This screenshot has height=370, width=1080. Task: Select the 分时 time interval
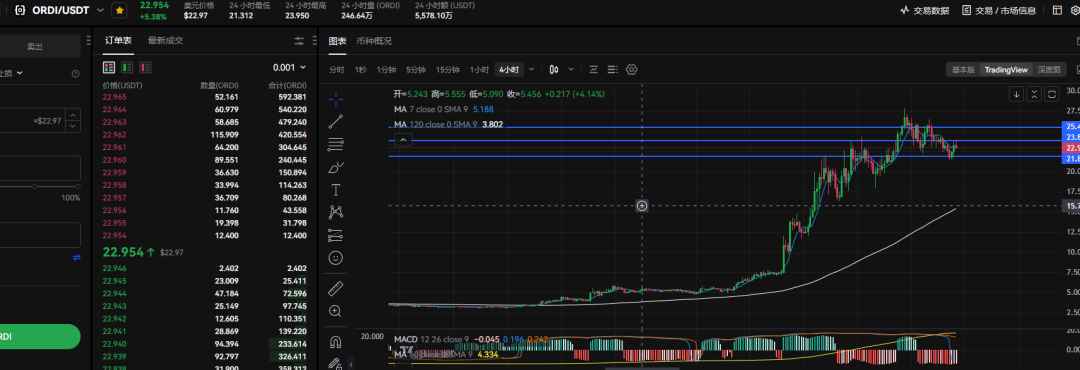click(337, 70)
